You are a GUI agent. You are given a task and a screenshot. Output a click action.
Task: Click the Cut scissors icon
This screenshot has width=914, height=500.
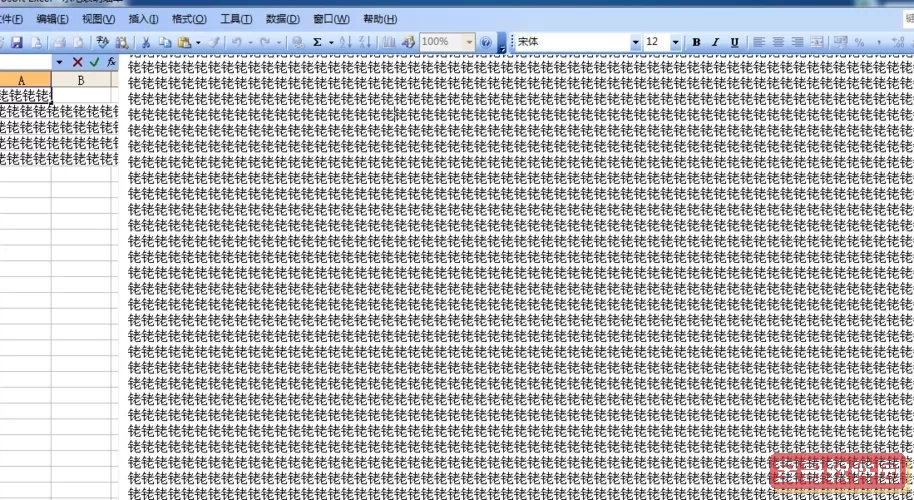pos(146,42)
